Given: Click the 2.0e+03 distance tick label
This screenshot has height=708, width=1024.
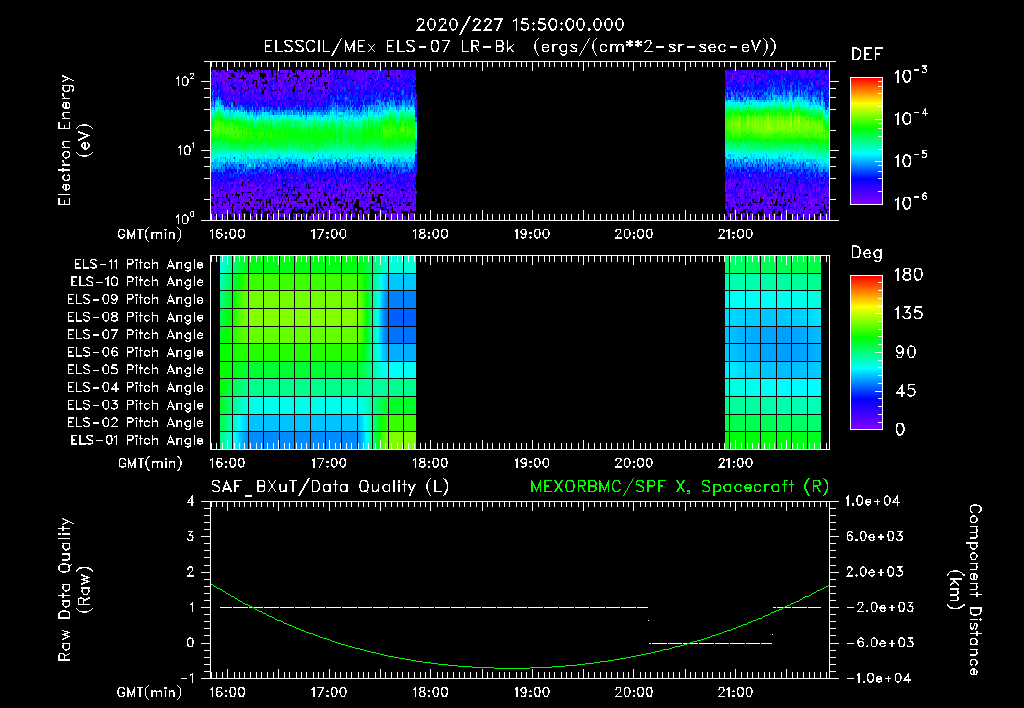Looking at the screenshot, I should click(x=874, y=571).
